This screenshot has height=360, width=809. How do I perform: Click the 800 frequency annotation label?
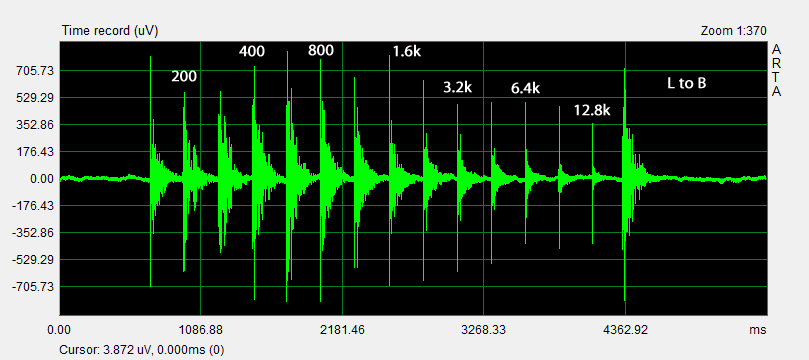pyautogui.click(x=321, y=51)
